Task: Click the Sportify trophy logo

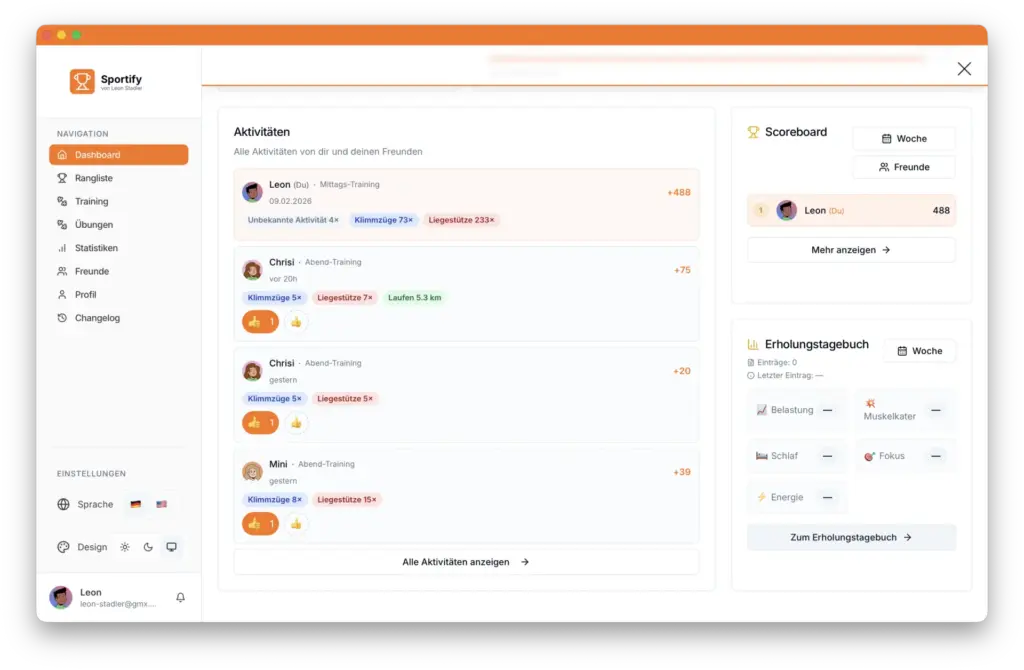Action: (x=82, y=82)
